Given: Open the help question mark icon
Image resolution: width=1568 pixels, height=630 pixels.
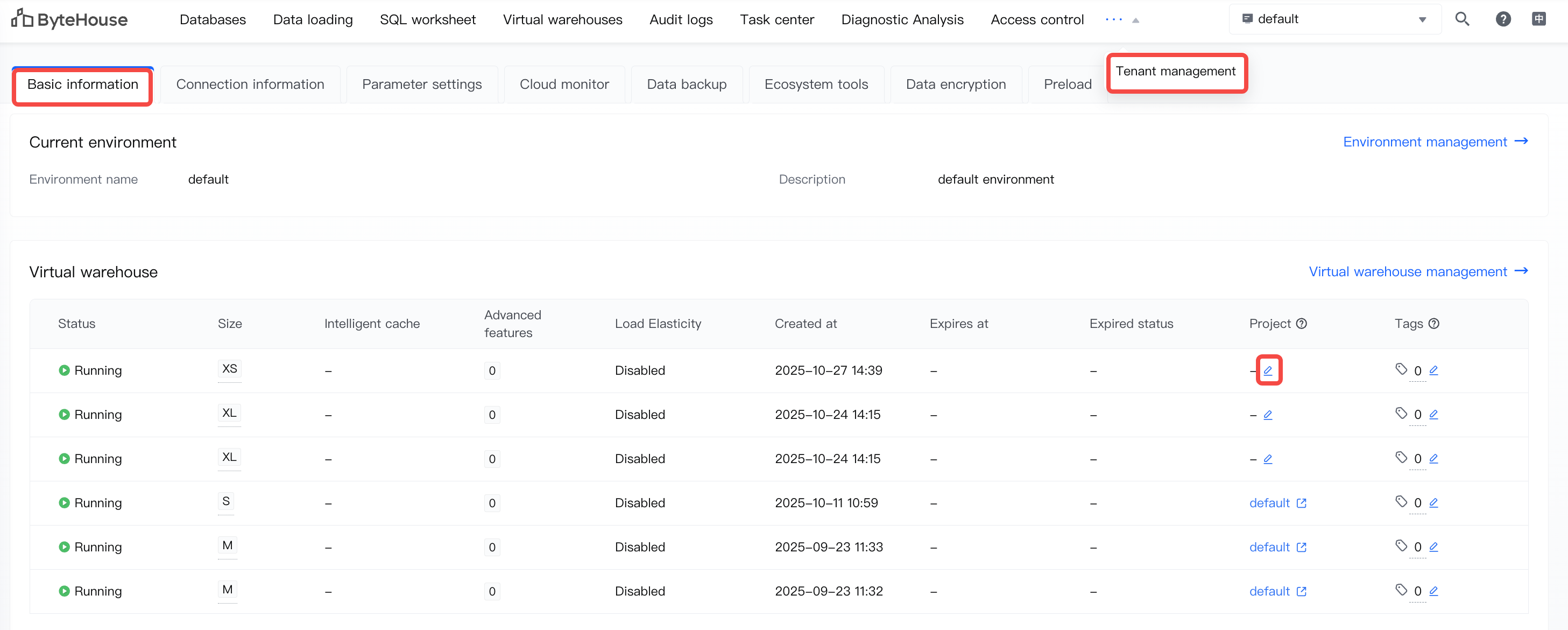Looking at the screenshot, I should tap(1503, 19).
